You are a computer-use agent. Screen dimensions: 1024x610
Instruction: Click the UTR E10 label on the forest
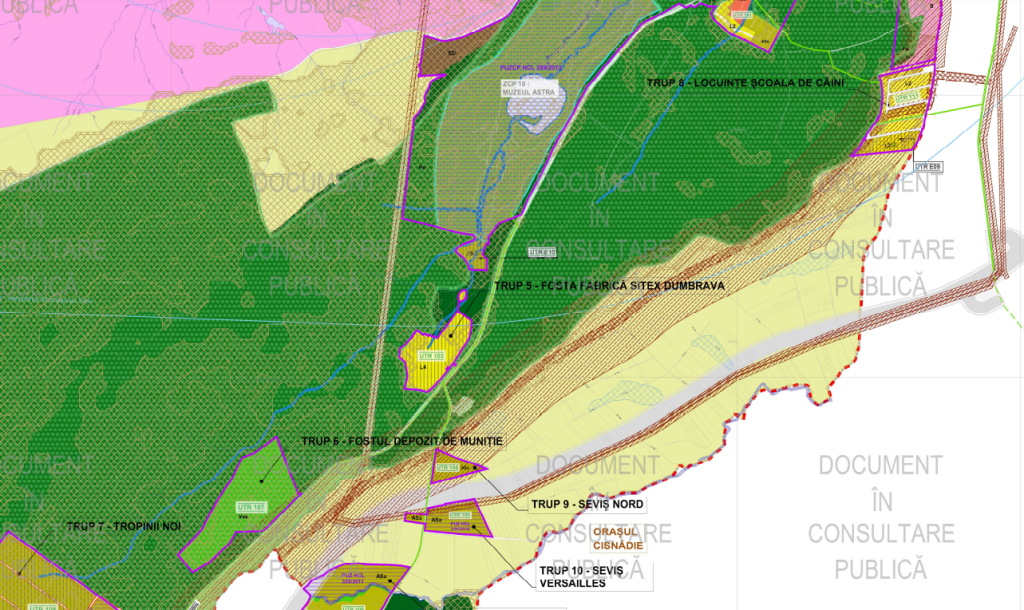click(x=541, y=252)
